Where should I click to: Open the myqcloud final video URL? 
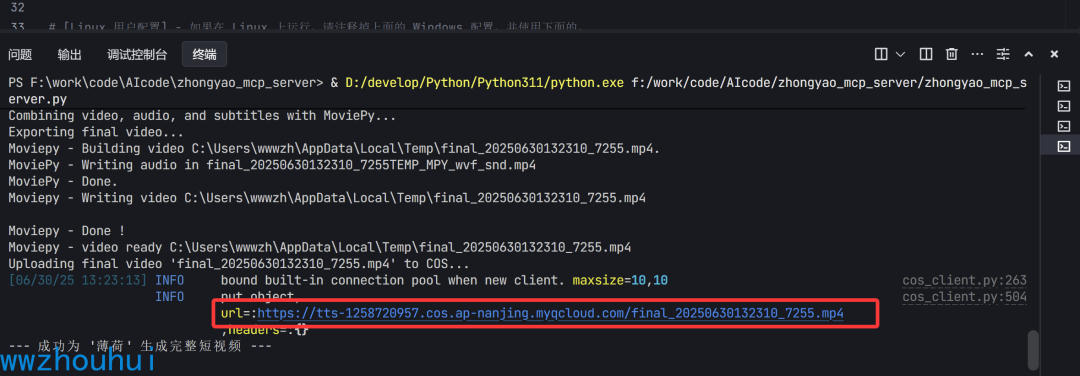click(550, 314)
